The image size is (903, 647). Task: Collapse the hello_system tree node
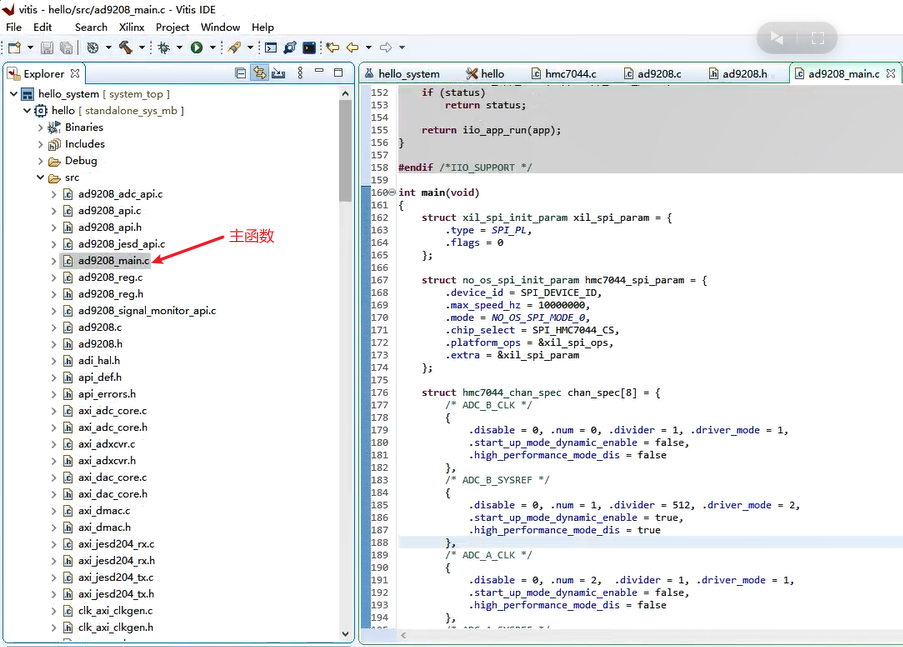[14, 93]
